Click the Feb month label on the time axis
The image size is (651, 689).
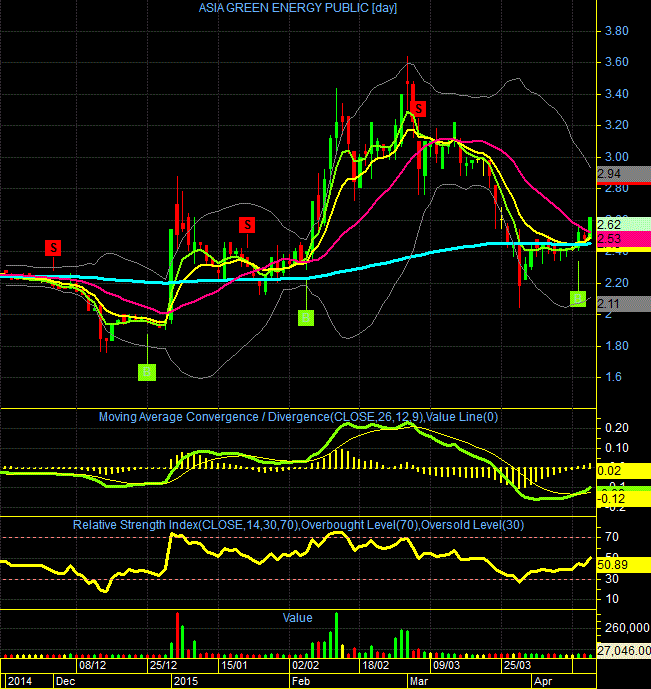(301, 681)
